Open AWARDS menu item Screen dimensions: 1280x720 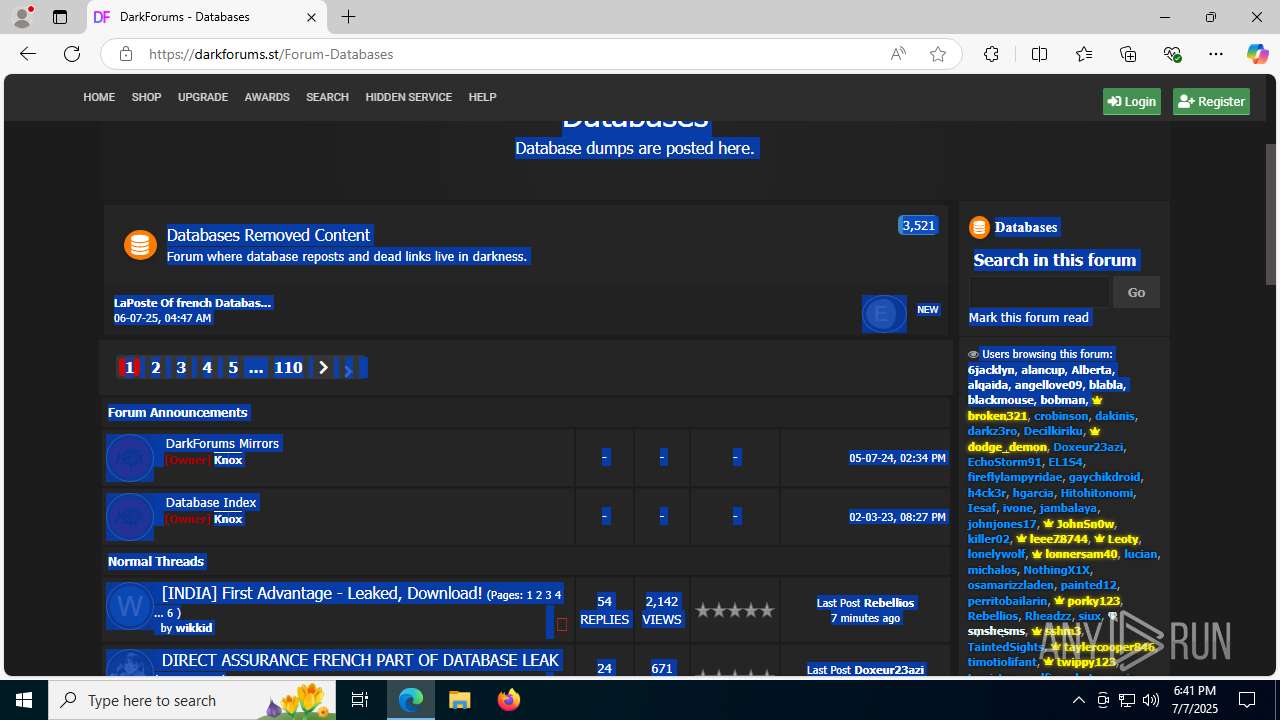click(x=267, y=97)
